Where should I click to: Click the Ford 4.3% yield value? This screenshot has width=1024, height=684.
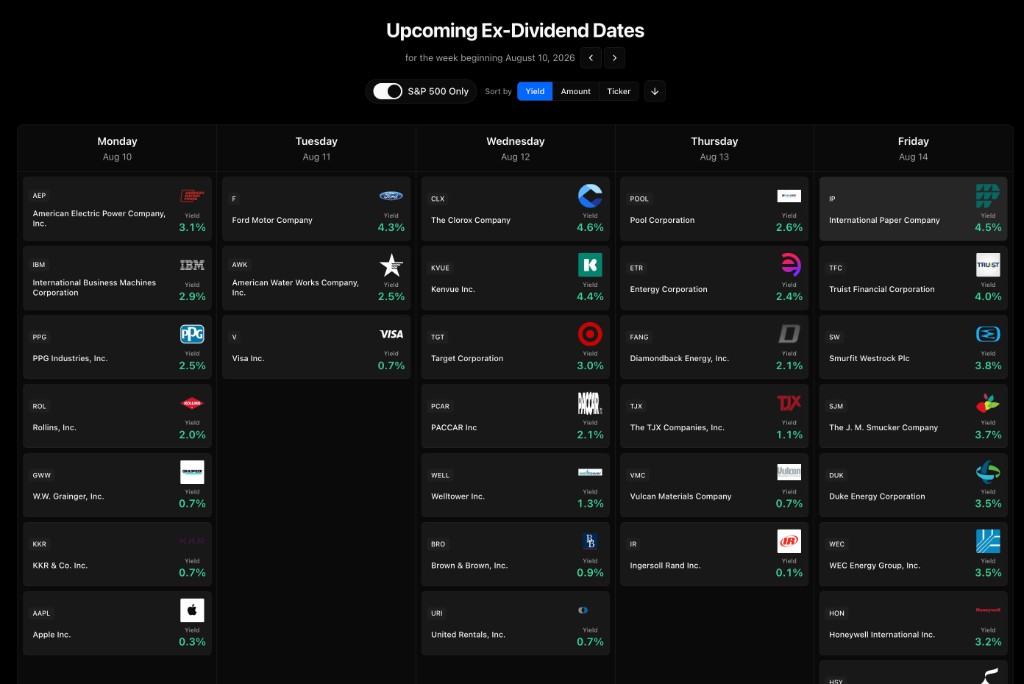[x=391, y=227]
